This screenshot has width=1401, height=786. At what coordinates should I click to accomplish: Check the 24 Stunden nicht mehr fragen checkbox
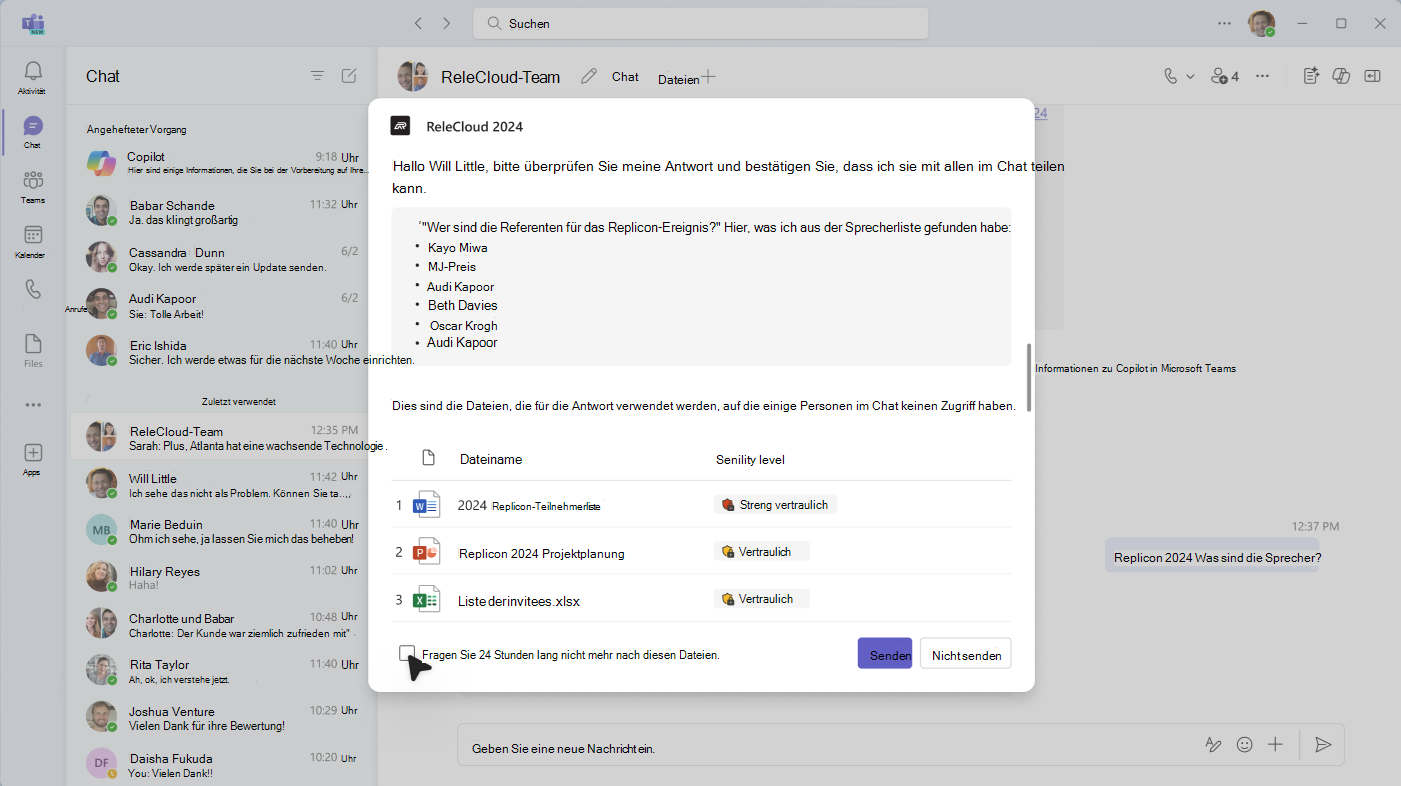(x=406, y=653)
